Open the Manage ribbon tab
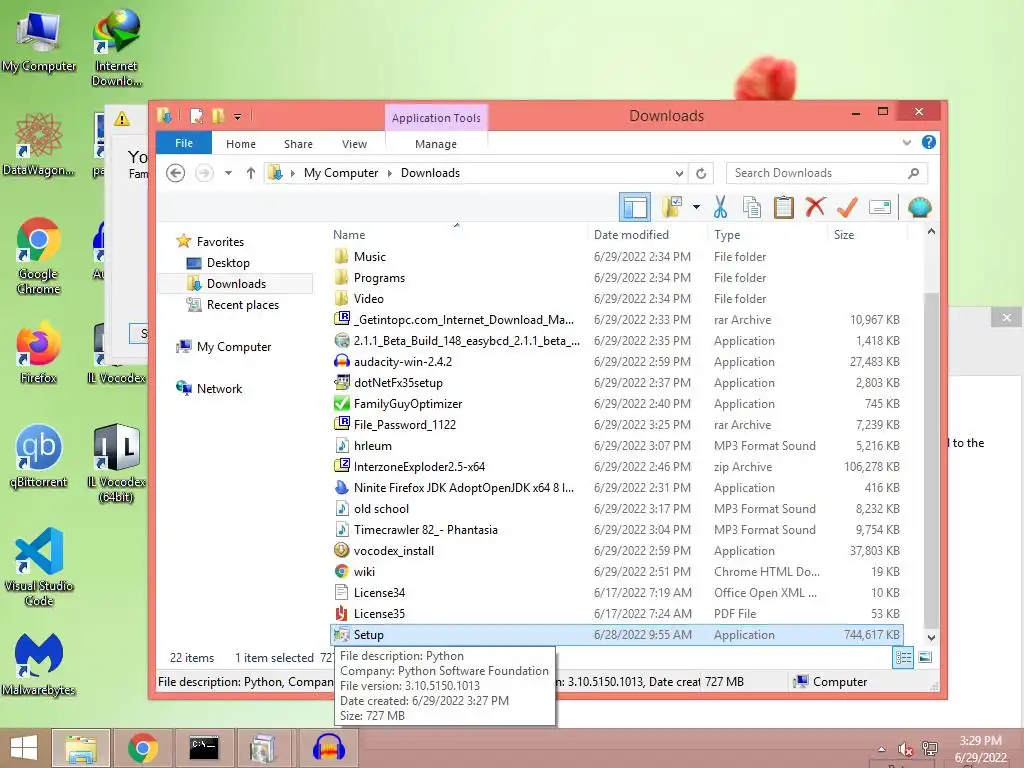This screenshot has height=768, width=1024. coord(436,144)
